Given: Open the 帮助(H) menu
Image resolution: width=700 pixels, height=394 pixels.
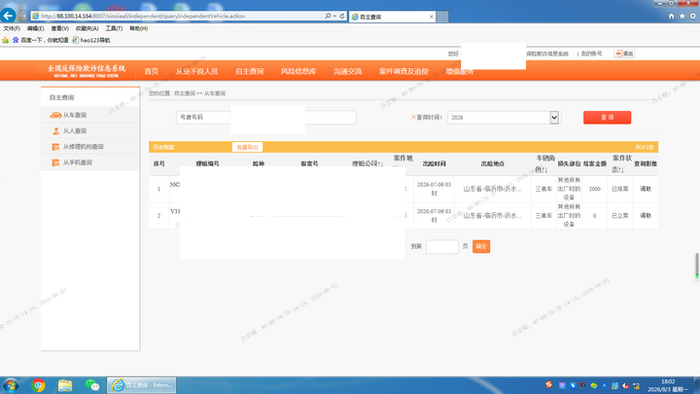Looking at the screenshot, I should (x=139, y=28).
